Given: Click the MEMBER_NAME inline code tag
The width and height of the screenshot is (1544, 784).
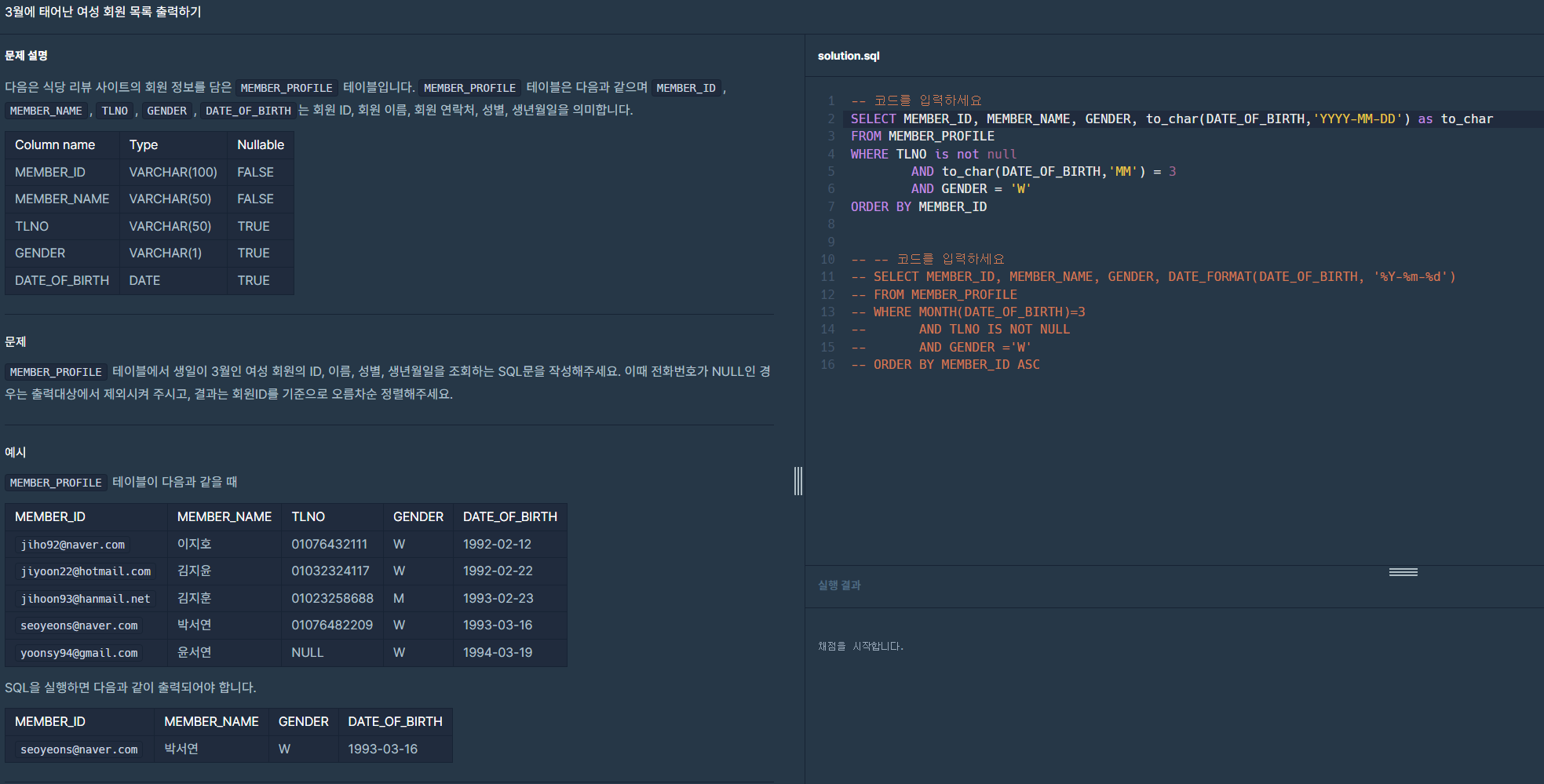Looking at the screenshot, I should click(x=46, y=111).
